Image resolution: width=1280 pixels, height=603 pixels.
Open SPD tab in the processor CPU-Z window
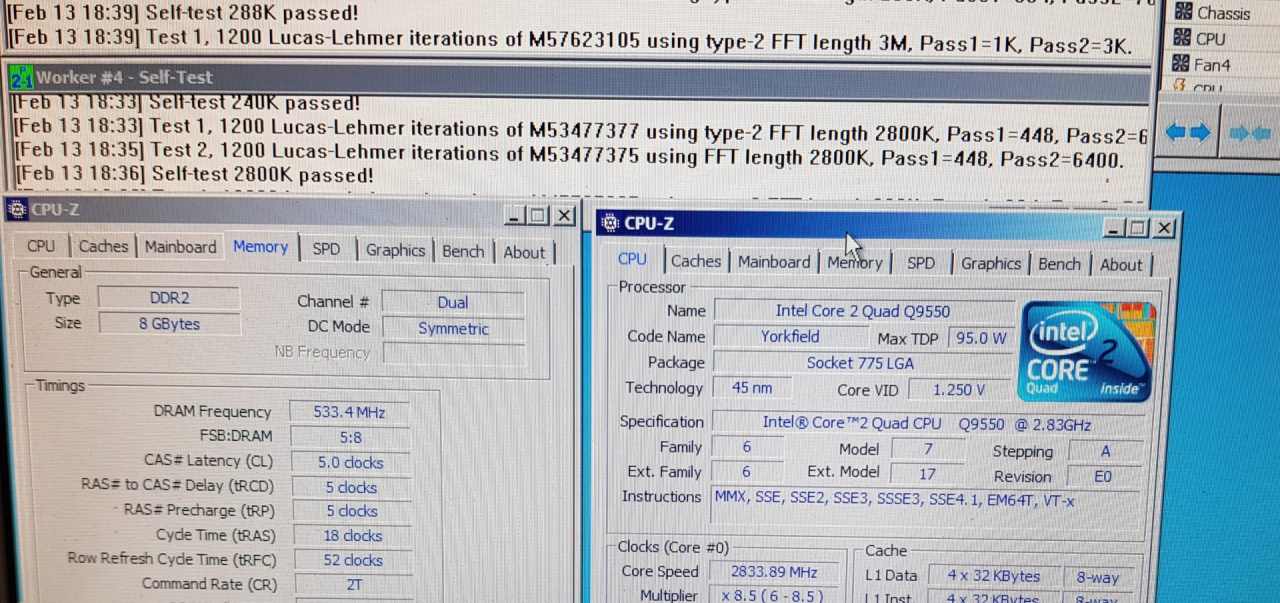tap(921, 263)
